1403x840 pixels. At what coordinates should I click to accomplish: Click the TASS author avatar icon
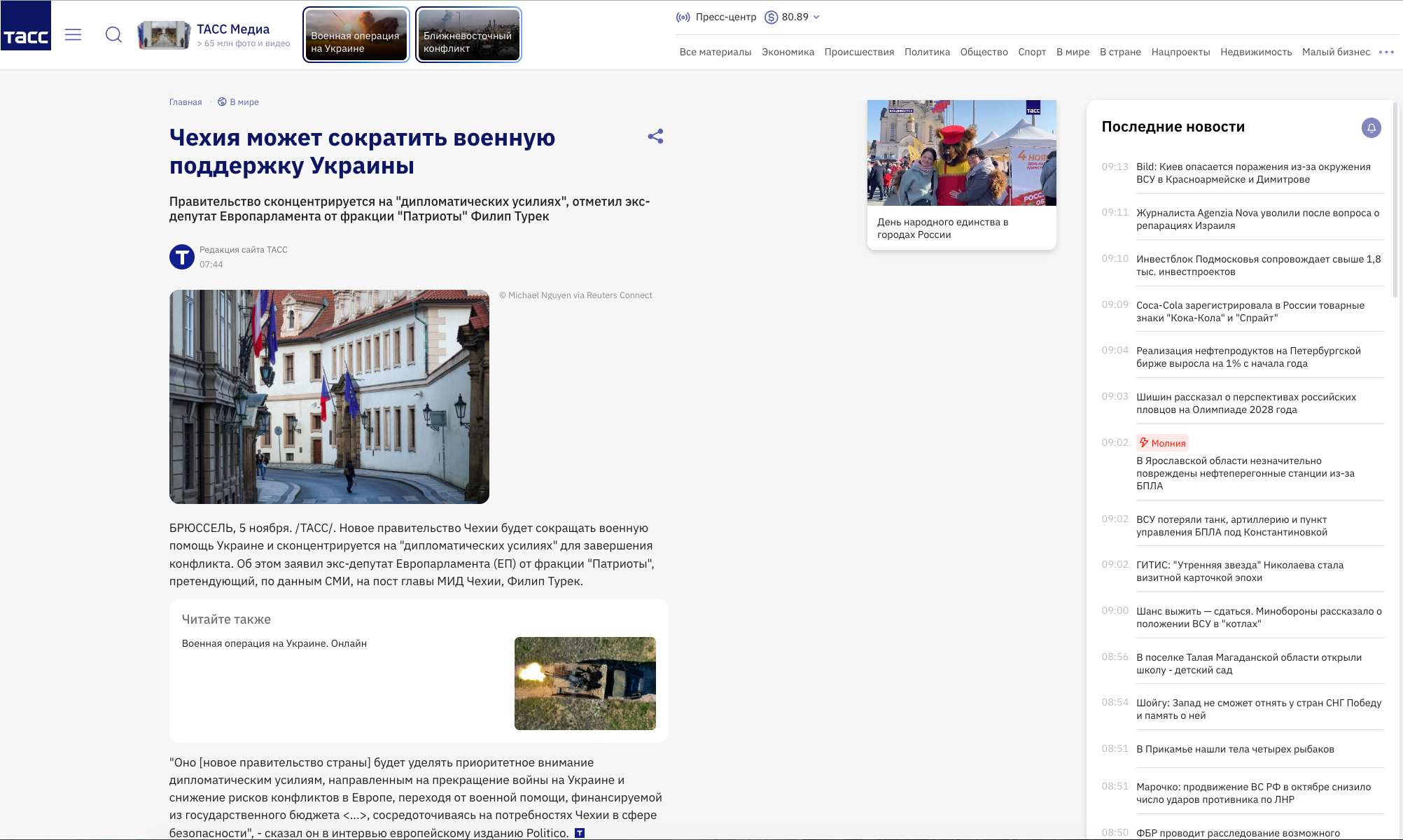(182, 257)
